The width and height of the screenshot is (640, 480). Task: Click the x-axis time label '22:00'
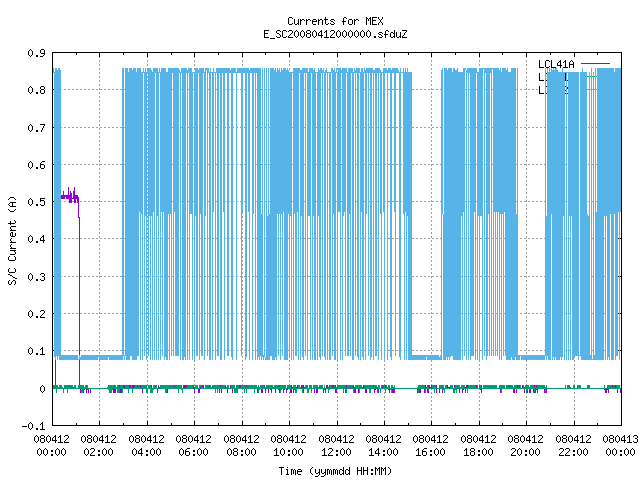pyautogui.click(x=573, y=452)
